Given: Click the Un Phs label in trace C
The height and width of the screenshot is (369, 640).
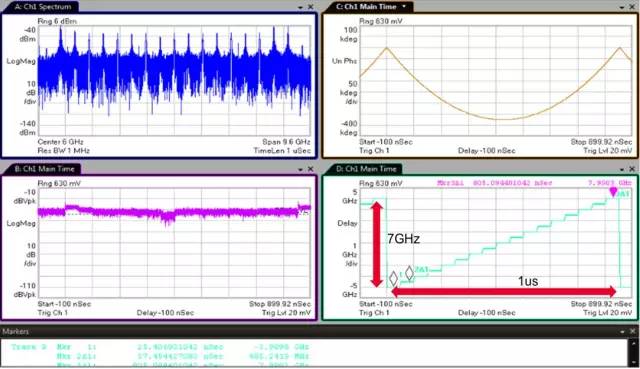Looking at the screenshot, I should (x=344, y=61).
